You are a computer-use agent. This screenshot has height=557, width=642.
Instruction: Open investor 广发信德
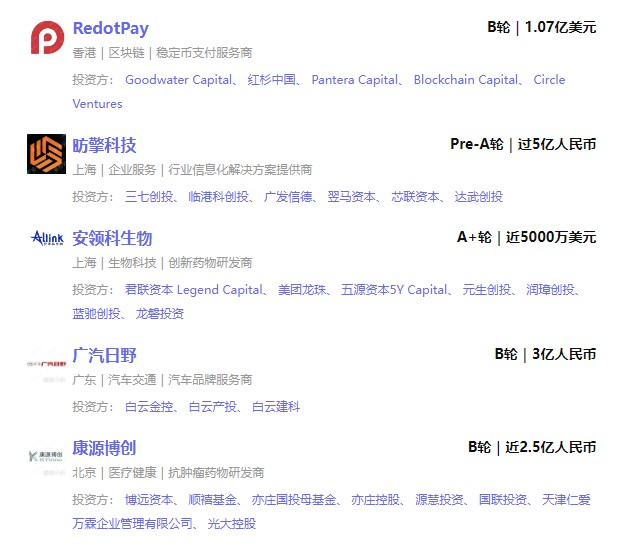pos(288,197)
